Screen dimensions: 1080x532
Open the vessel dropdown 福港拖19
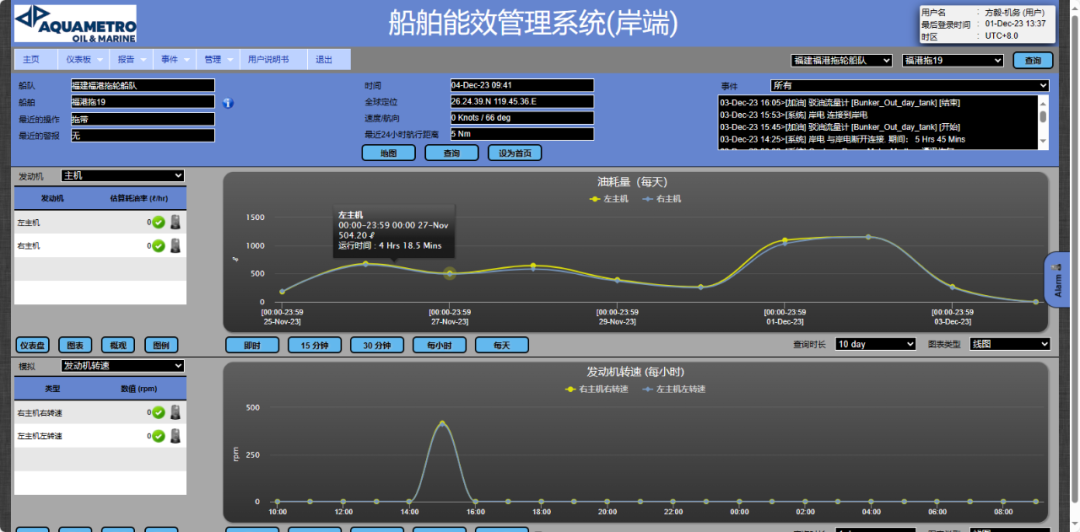coord(953,61)
